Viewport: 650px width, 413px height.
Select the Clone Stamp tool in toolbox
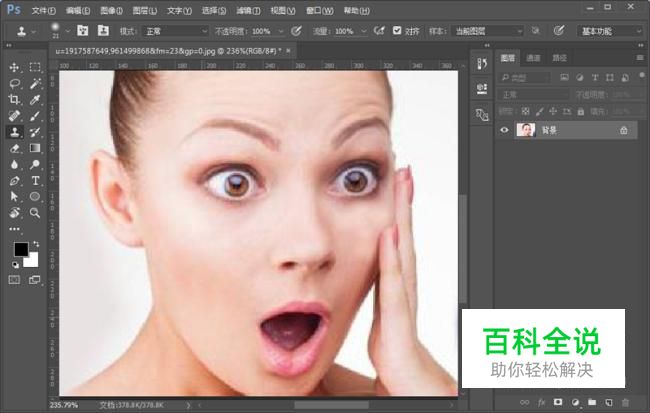pyautogui.click(x=15, y=132)
